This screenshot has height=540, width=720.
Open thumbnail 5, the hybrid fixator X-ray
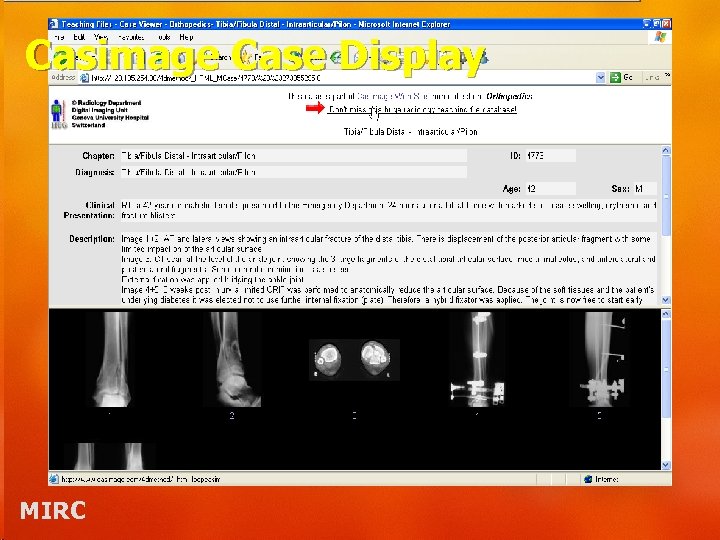tap(600, 360)
